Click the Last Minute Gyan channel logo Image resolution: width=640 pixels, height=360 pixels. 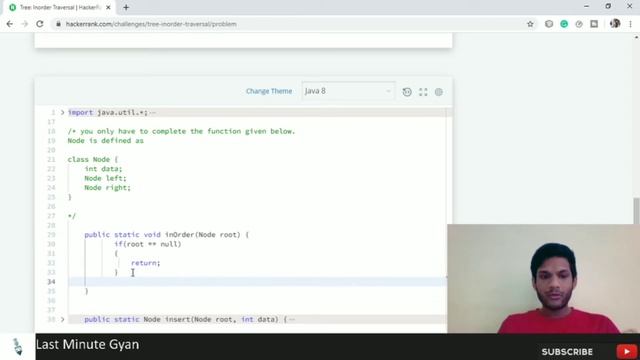point(18,347)
